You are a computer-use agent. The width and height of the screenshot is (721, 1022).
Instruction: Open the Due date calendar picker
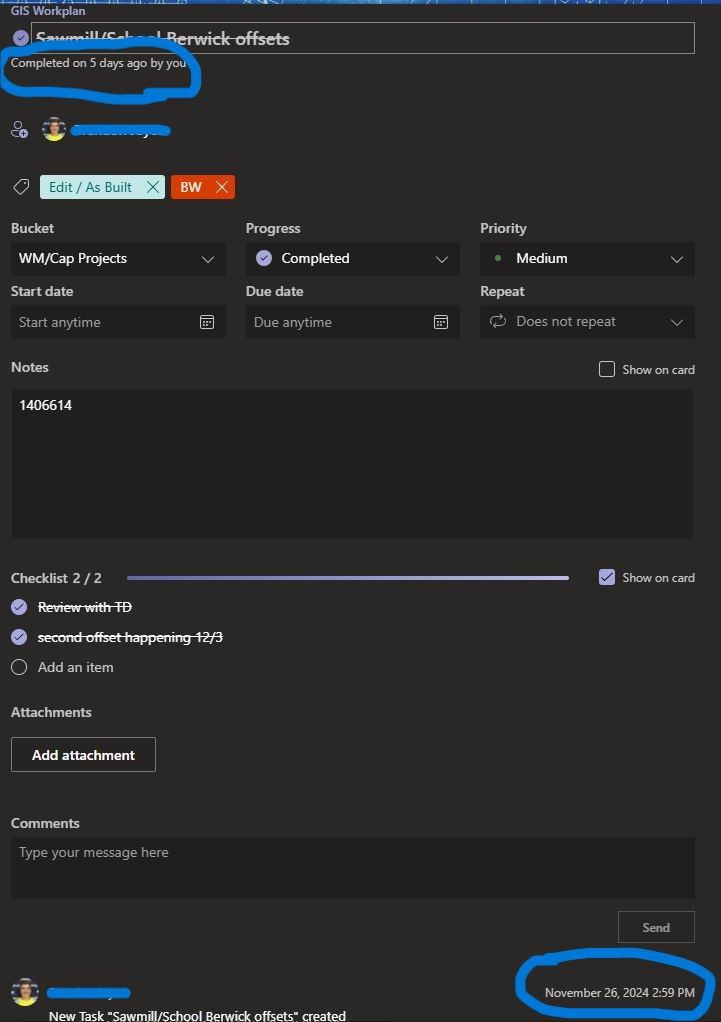coord(441,322)
